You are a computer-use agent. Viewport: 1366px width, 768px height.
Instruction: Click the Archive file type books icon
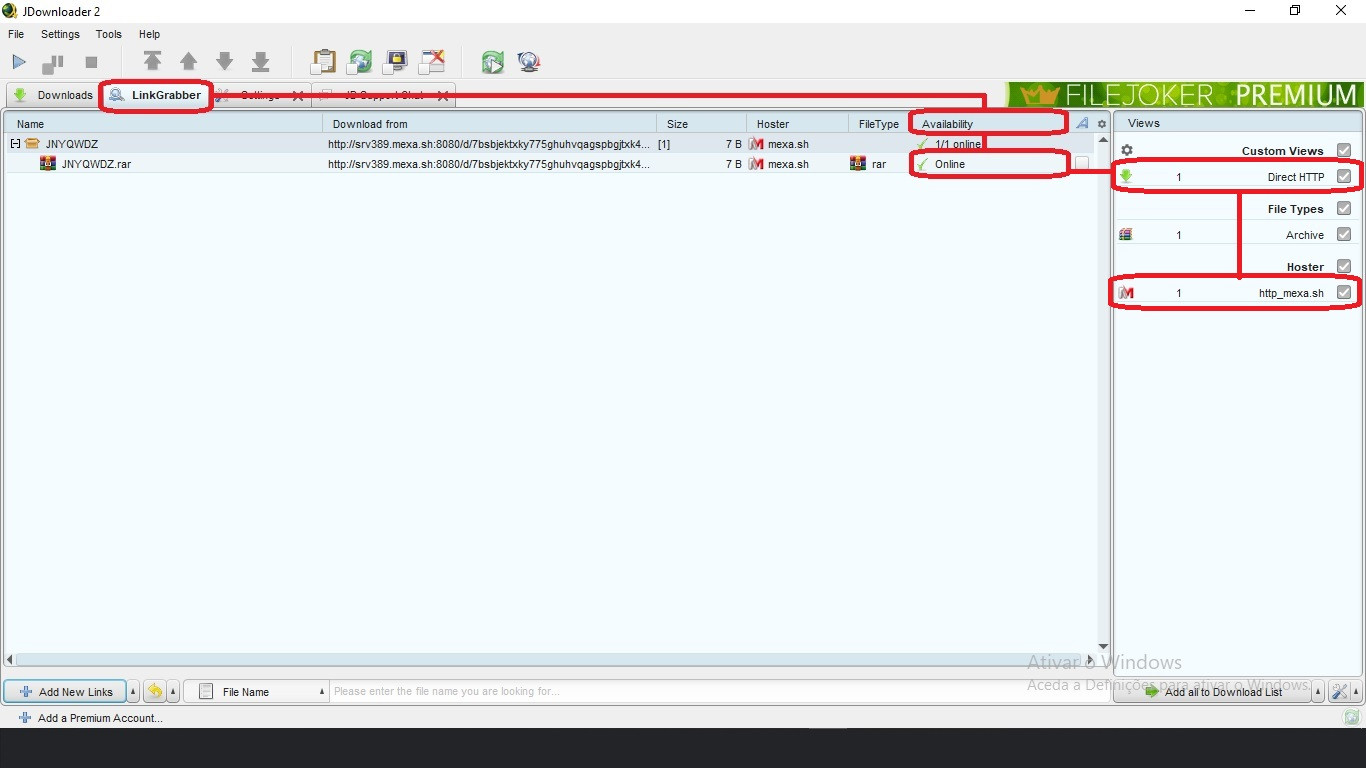click(x=1126, y=235)
